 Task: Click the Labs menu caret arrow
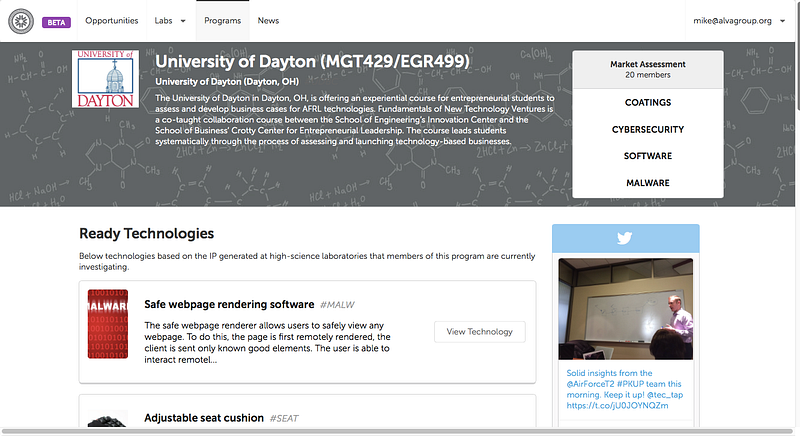(x=183, y=21)
